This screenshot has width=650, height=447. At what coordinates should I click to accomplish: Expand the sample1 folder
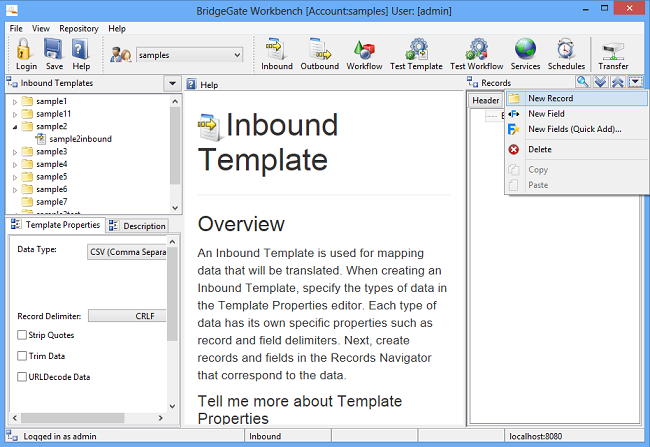tap(15, 102)
